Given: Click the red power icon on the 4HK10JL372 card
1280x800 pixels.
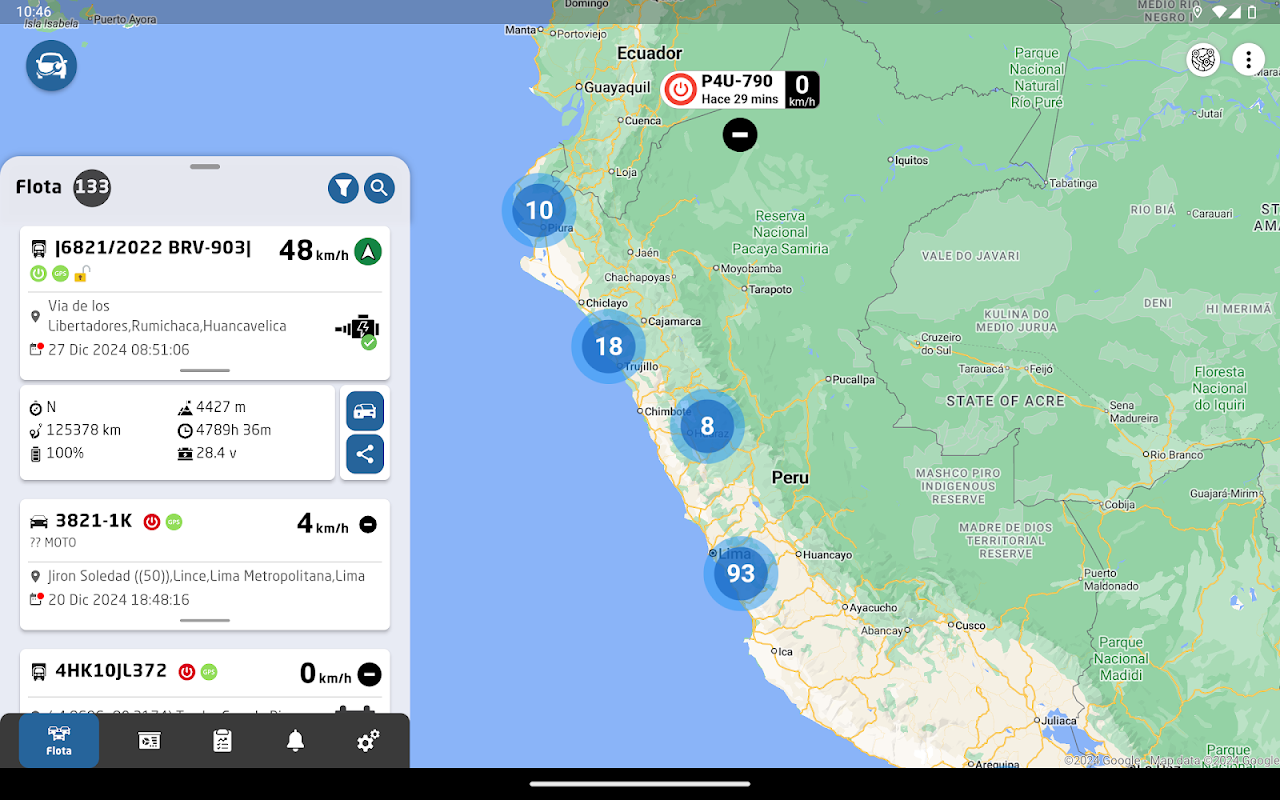Looking at the screenshot, I should 186,672.
